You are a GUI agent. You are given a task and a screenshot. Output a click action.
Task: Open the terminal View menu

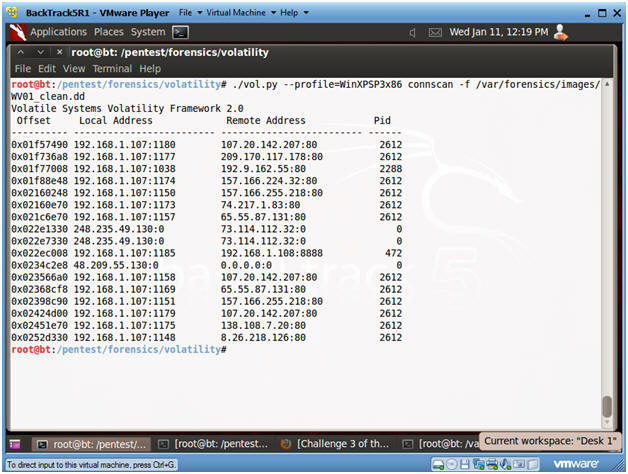74,69
